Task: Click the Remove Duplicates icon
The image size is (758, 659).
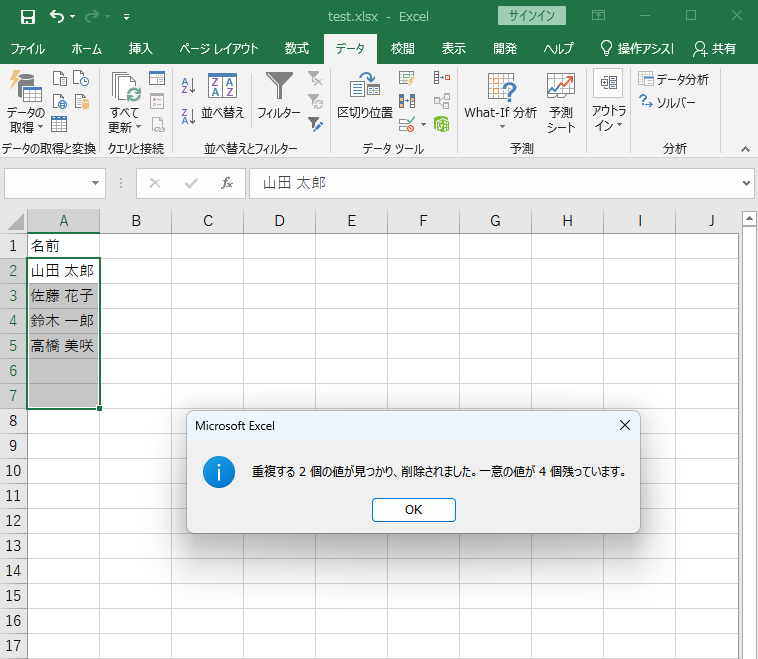Action: [x=407, y=101]
